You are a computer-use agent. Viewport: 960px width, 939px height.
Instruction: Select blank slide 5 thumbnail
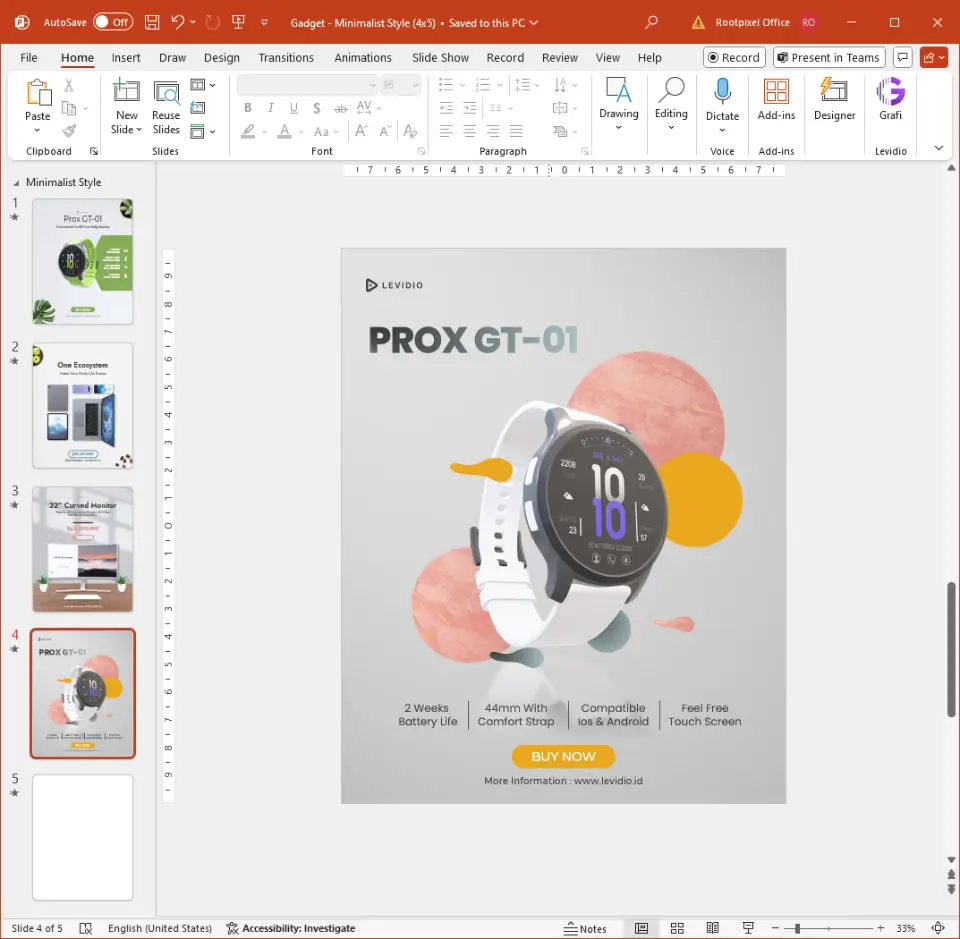click(x=83, y=837)
